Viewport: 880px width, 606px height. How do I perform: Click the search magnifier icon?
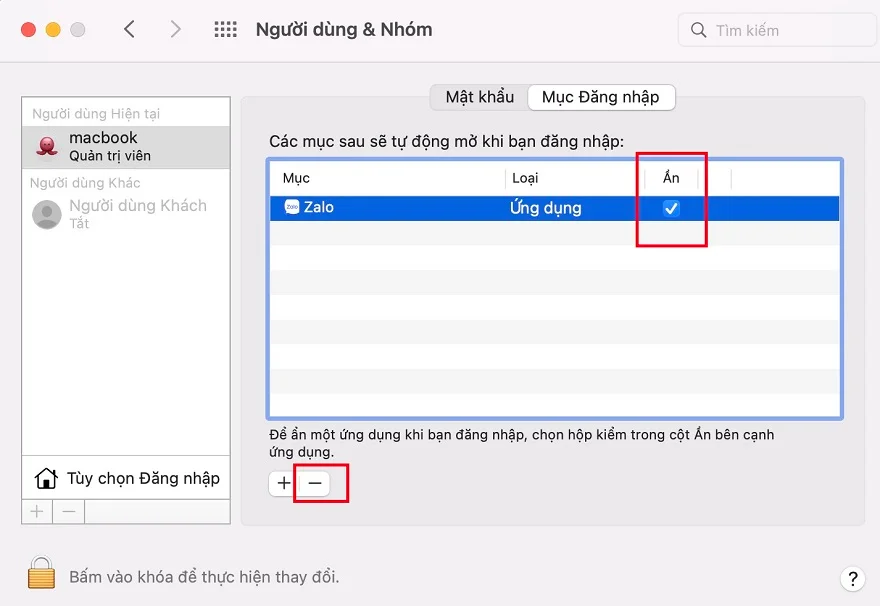[x=698, y=29]
